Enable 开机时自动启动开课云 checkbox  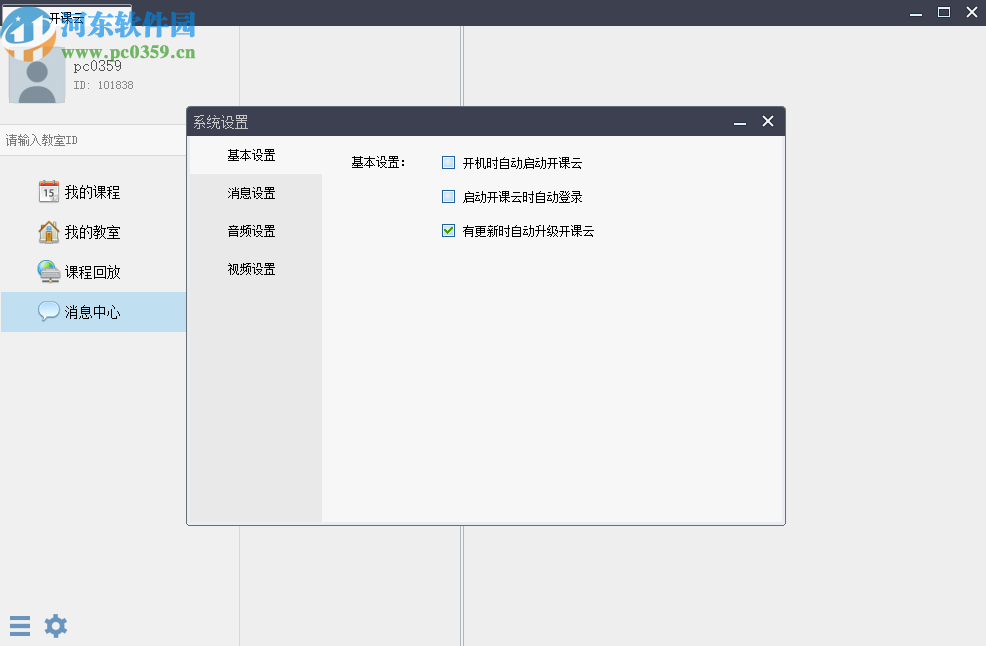(x=447, y=161)
